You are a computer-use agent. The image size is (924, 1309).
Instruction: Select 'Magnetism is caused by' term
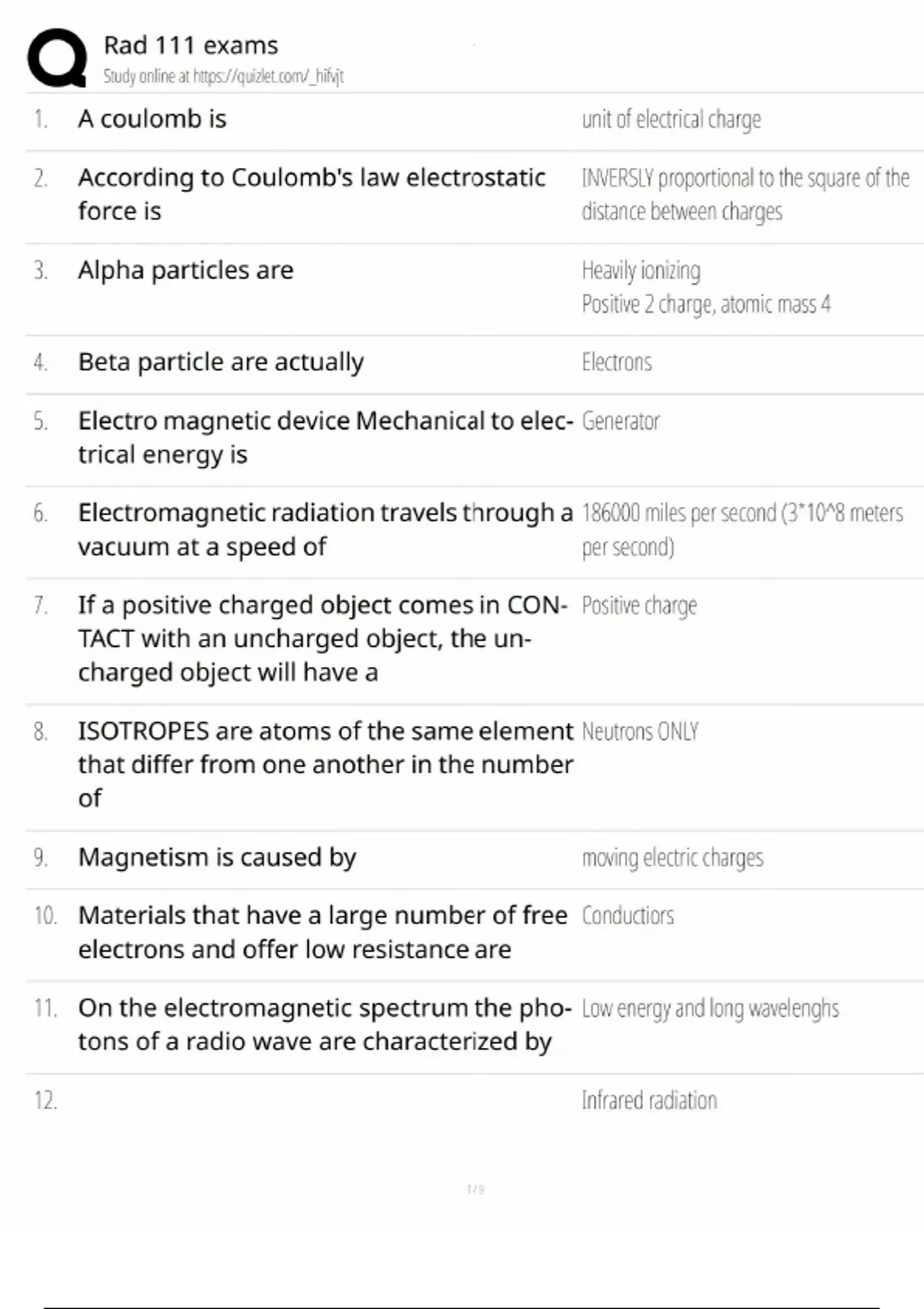click(x=217, y=857)
